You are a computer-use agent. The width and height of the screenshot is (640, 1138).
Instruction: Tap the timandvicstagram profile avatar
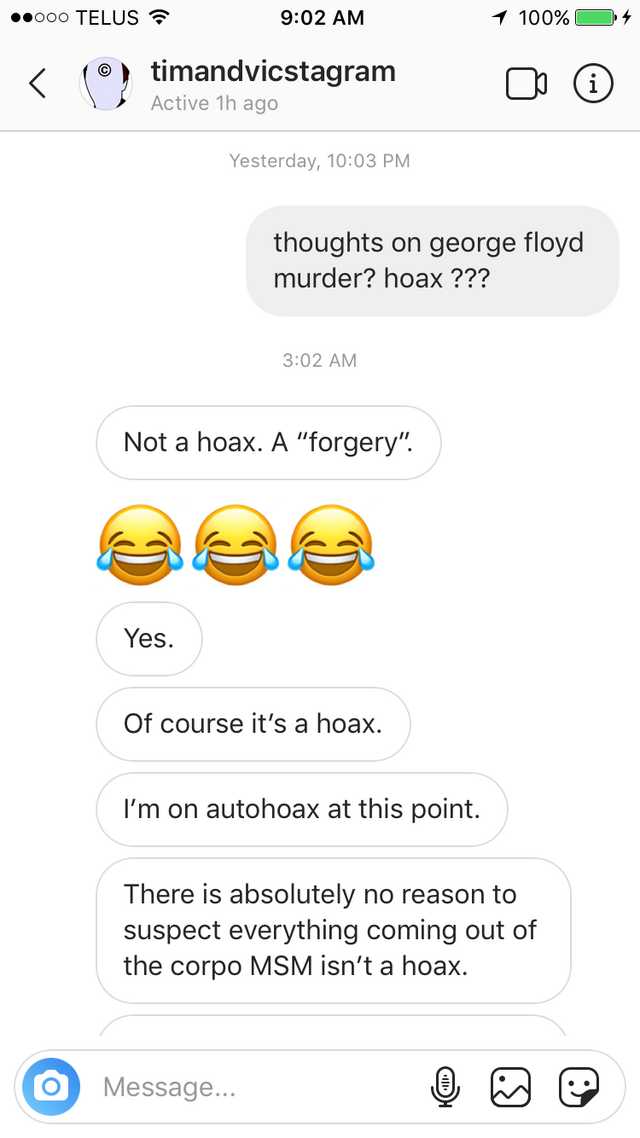(x=106, y=84)
